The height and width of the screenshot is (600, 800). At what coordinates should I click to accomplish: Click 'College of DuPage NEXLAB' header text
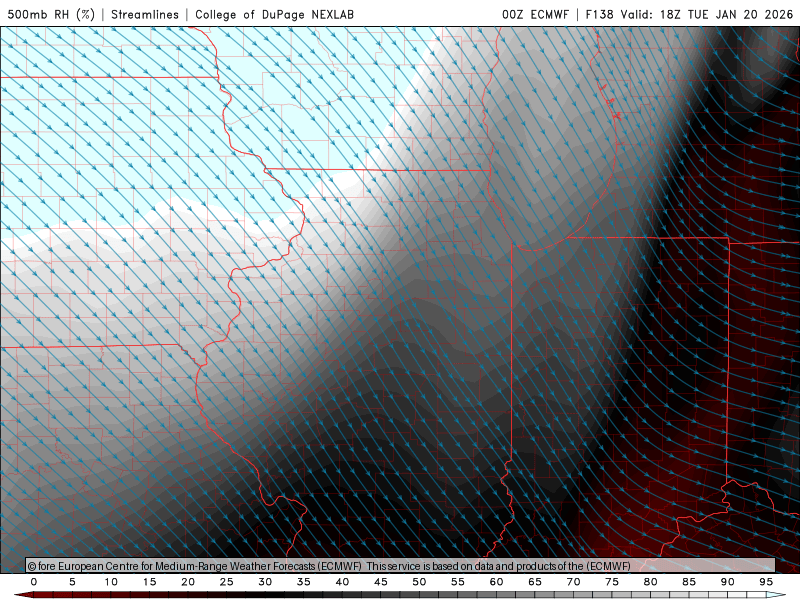pyautogui.click(x=274, y=14)
